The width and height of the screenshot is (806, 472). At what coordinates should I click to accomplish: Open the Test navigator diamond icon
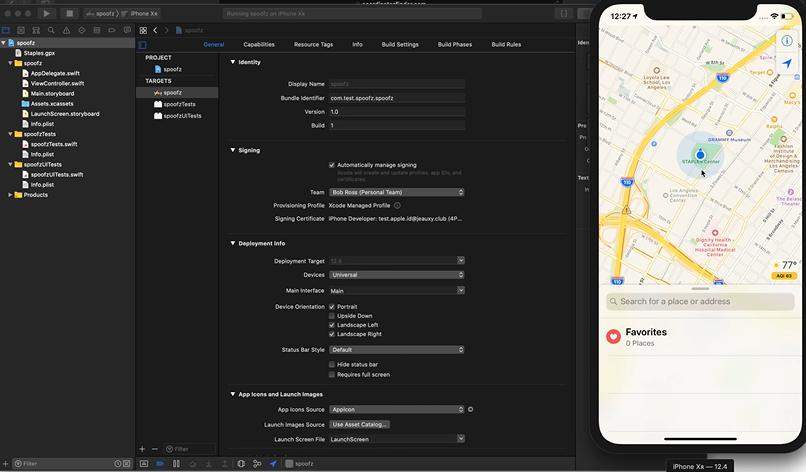(82, 30)
